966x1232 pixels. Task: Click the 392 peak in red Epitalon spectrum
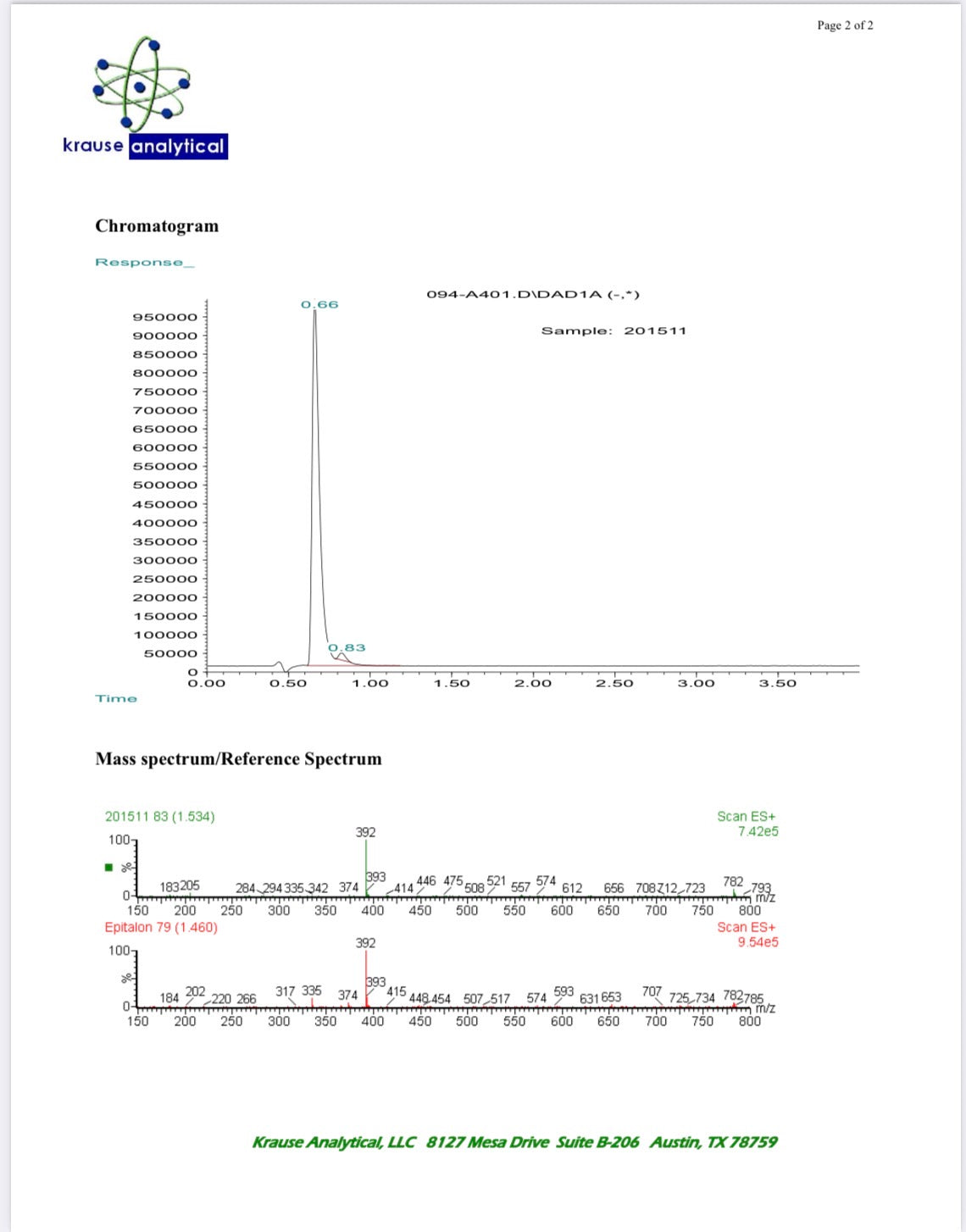pos(365,943)
